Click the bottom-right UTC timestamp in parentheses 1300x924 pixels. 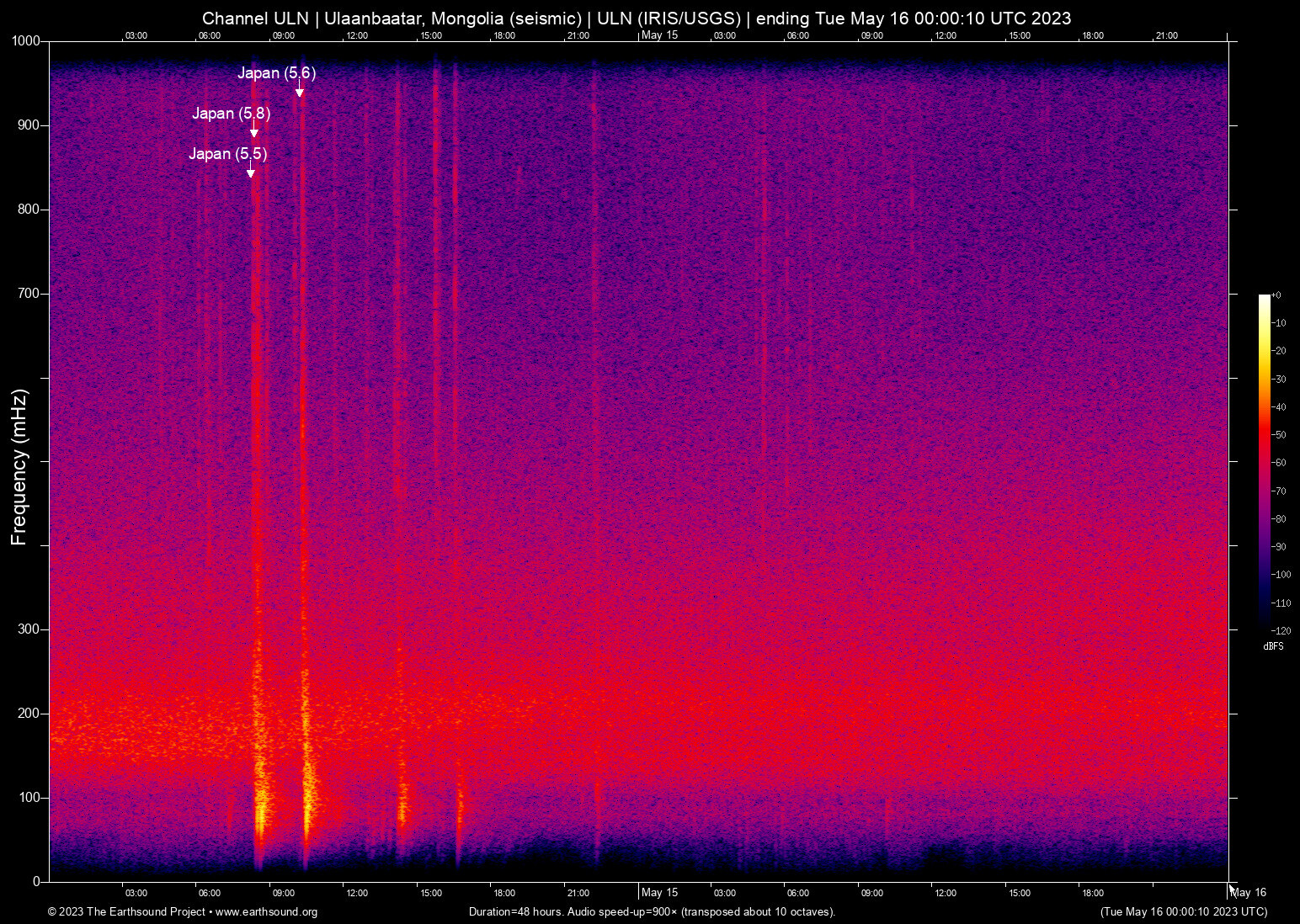click(1183, 912)
